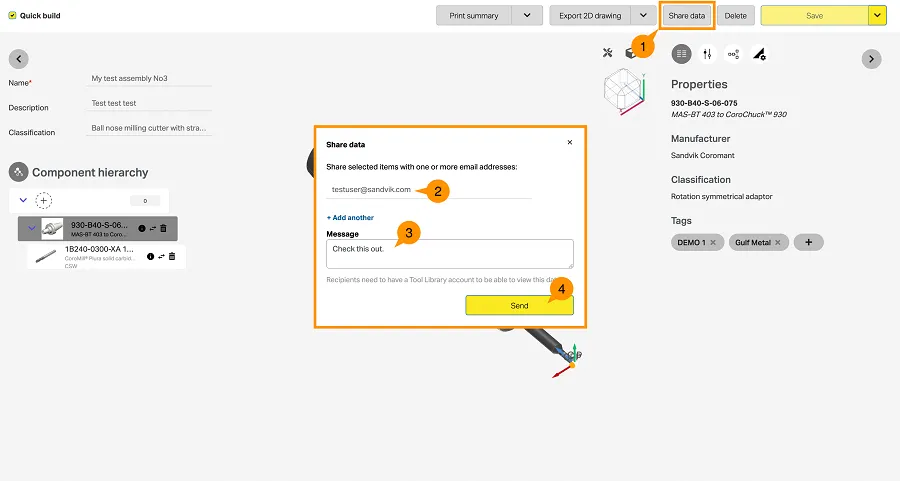The image size is (900, 481).
Task: Expand the Export 2D drawing dropdown arrow
Action: click(642, 16)
